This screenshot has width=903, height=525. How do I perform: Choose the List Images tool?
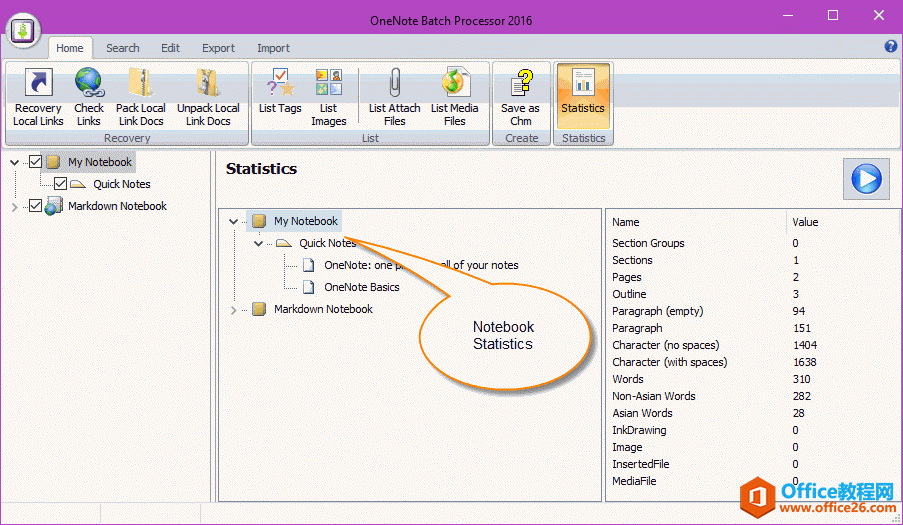[x=328, y=97]
